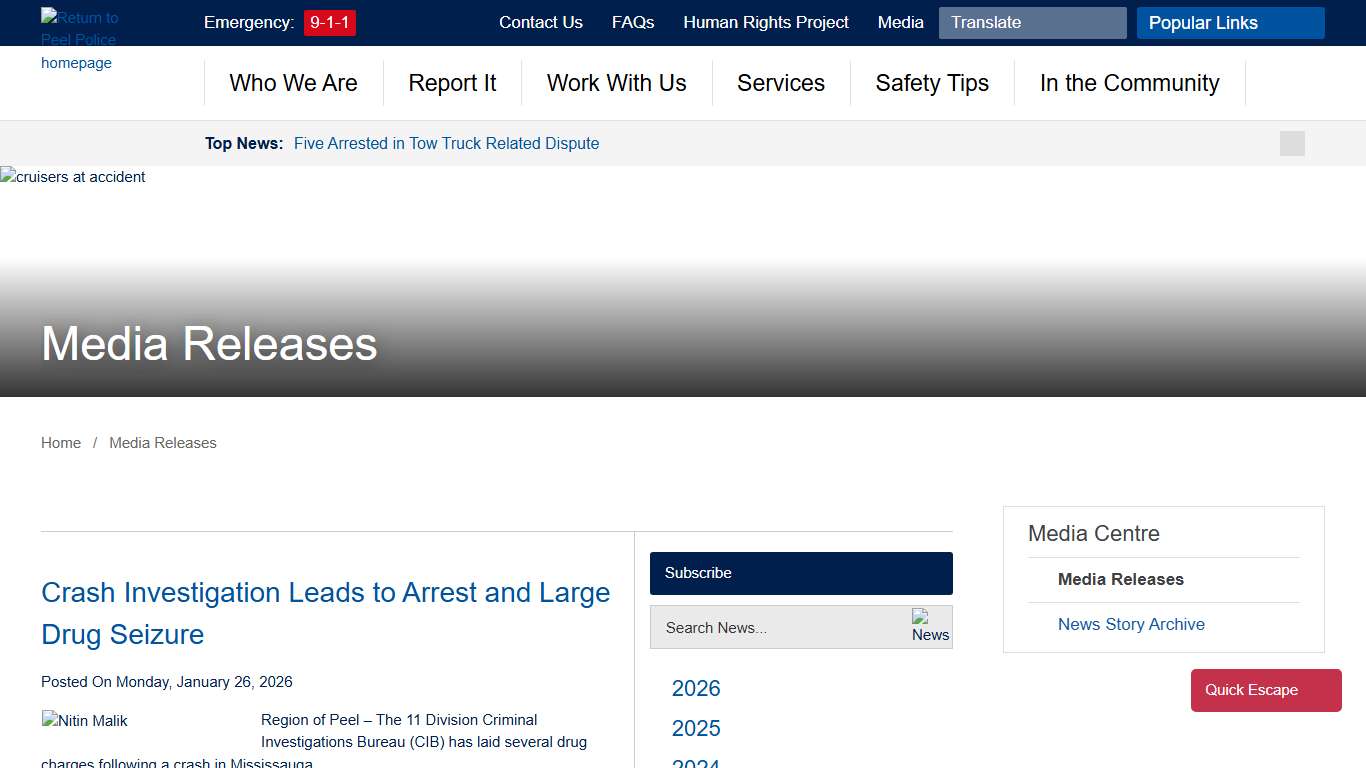Expand the 2026 news releases section
Screen dimensions: 1366x768
pos(695,689)
